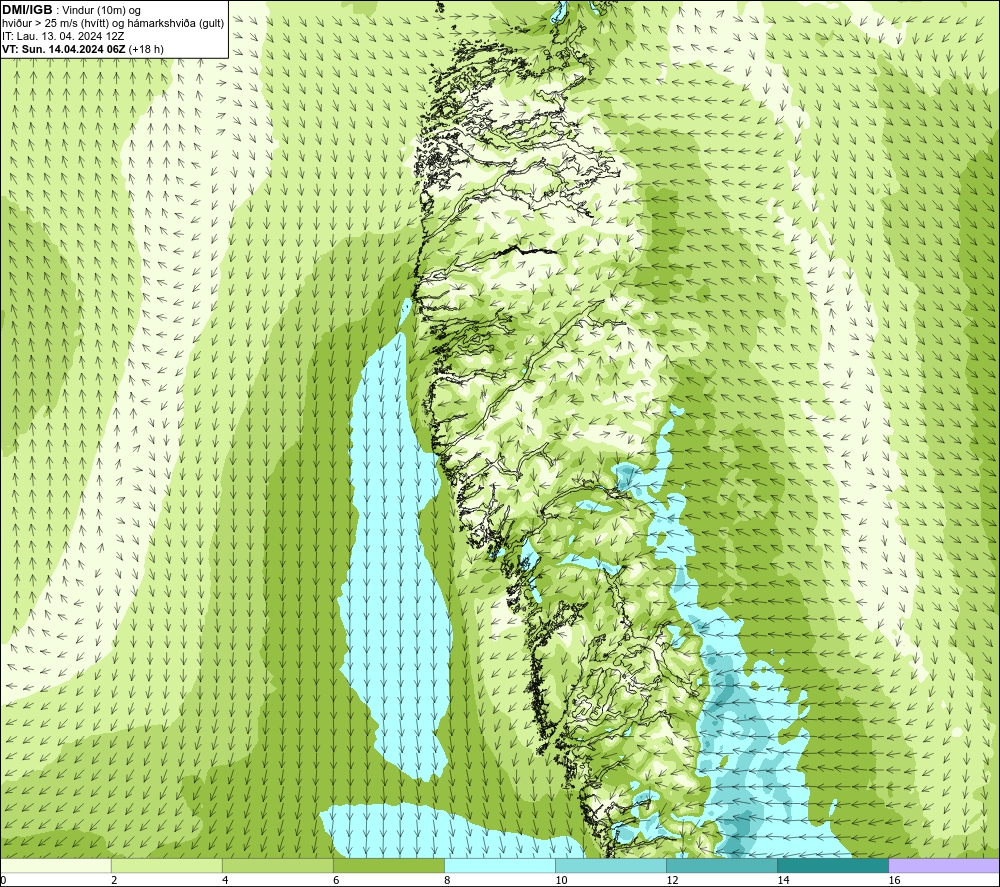Viewport: 1000px width, 887px height.
Task: Click the scale label '0'
Action: (3, 881)
